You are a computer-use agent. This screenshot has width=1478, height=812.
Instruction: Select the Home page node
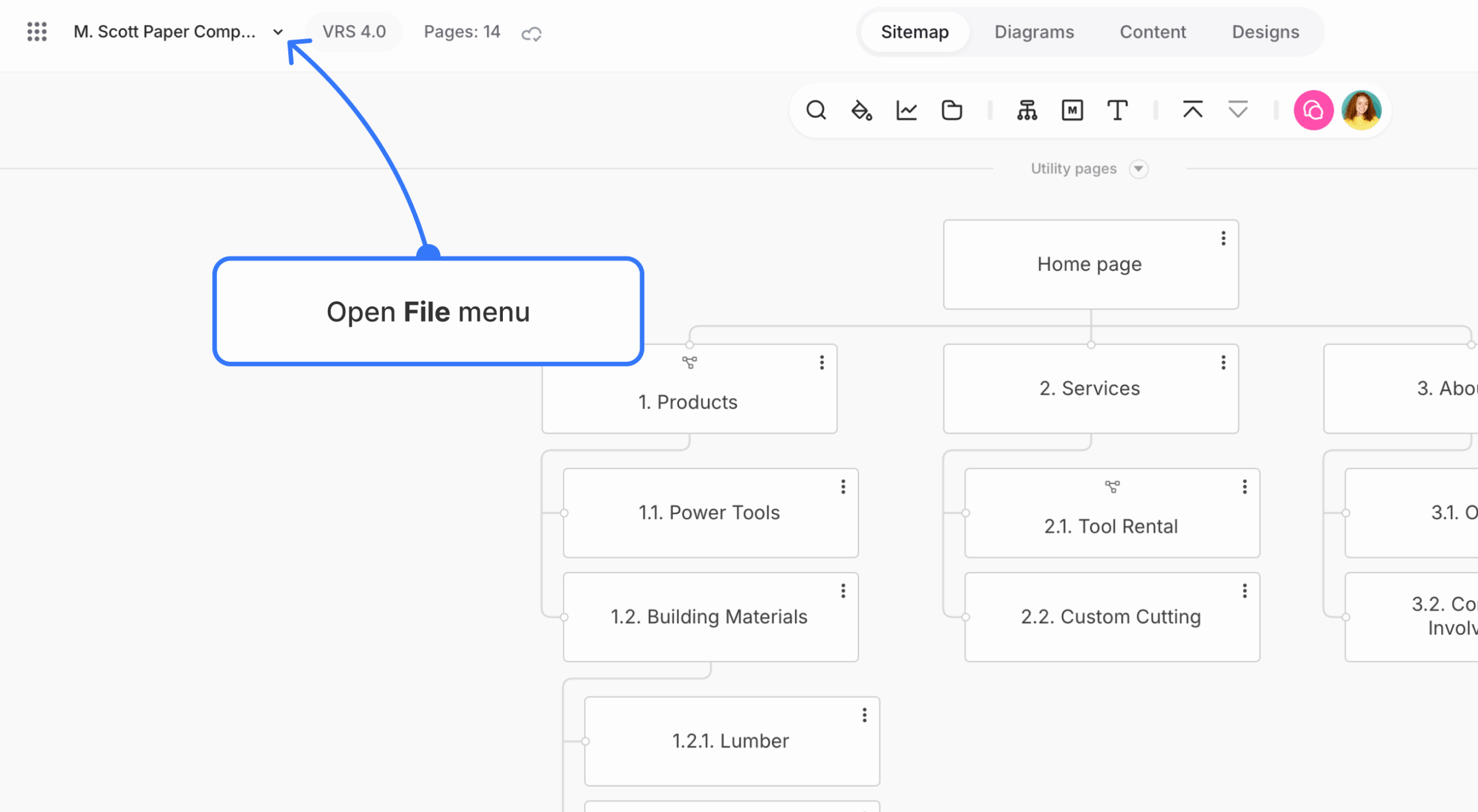coord(1091,264)
